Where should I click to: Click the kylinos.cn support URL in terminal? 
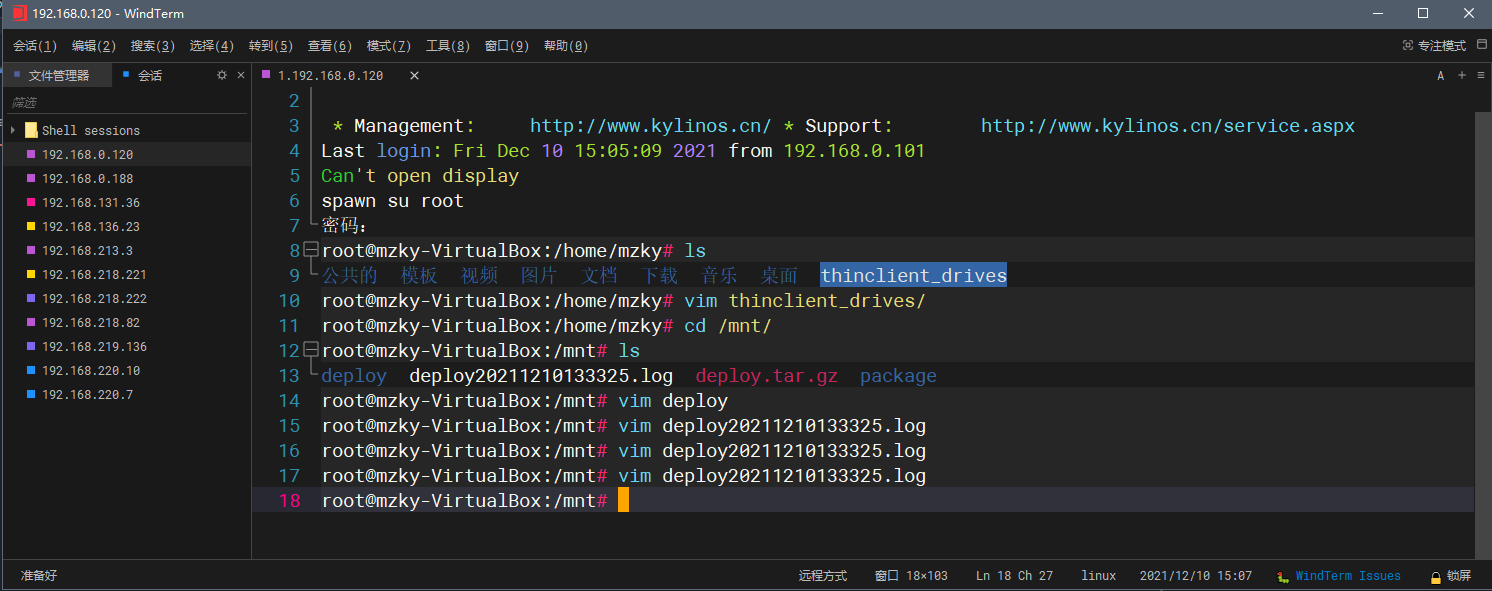(1166, 125)
